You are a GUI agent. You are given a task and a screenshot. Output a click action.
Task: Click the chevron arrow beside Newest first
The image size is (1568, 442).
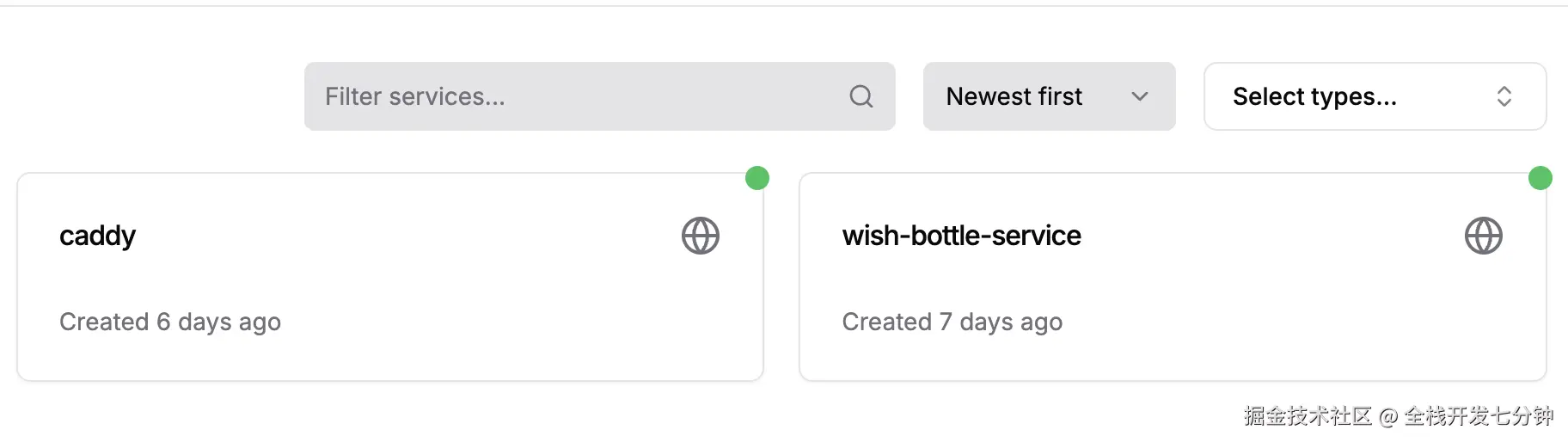point(1140,96)
